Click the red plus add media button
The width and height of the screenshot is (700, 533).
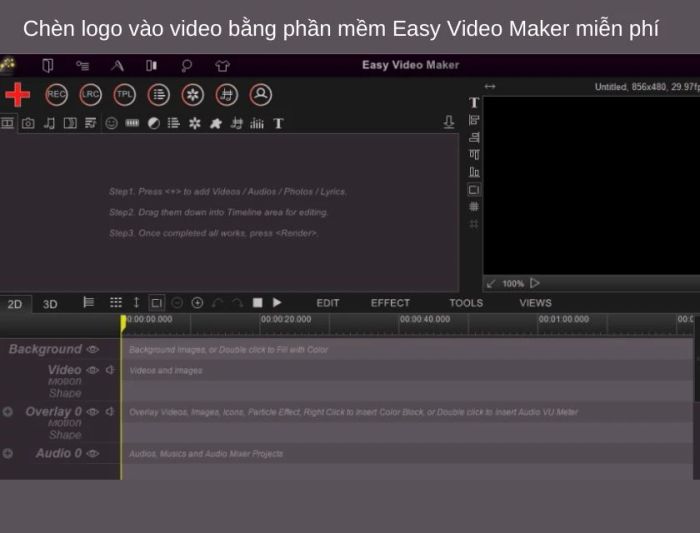[17, 95]
